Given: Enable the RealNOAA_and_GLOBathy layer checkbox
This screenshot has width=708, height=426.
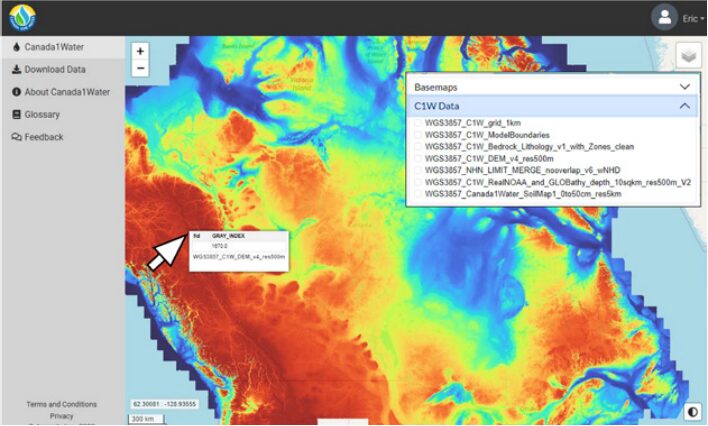Looking at the screenshot, I should (418, 182).
